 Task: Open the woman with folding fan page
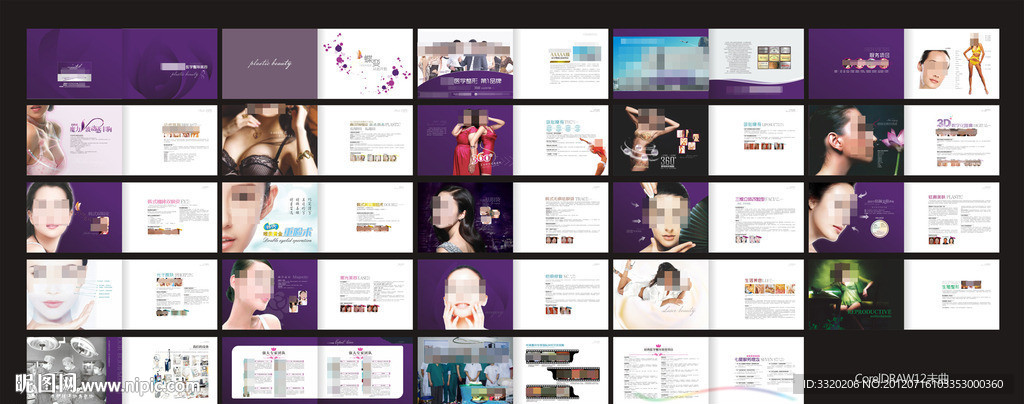(x=661, y=217)
